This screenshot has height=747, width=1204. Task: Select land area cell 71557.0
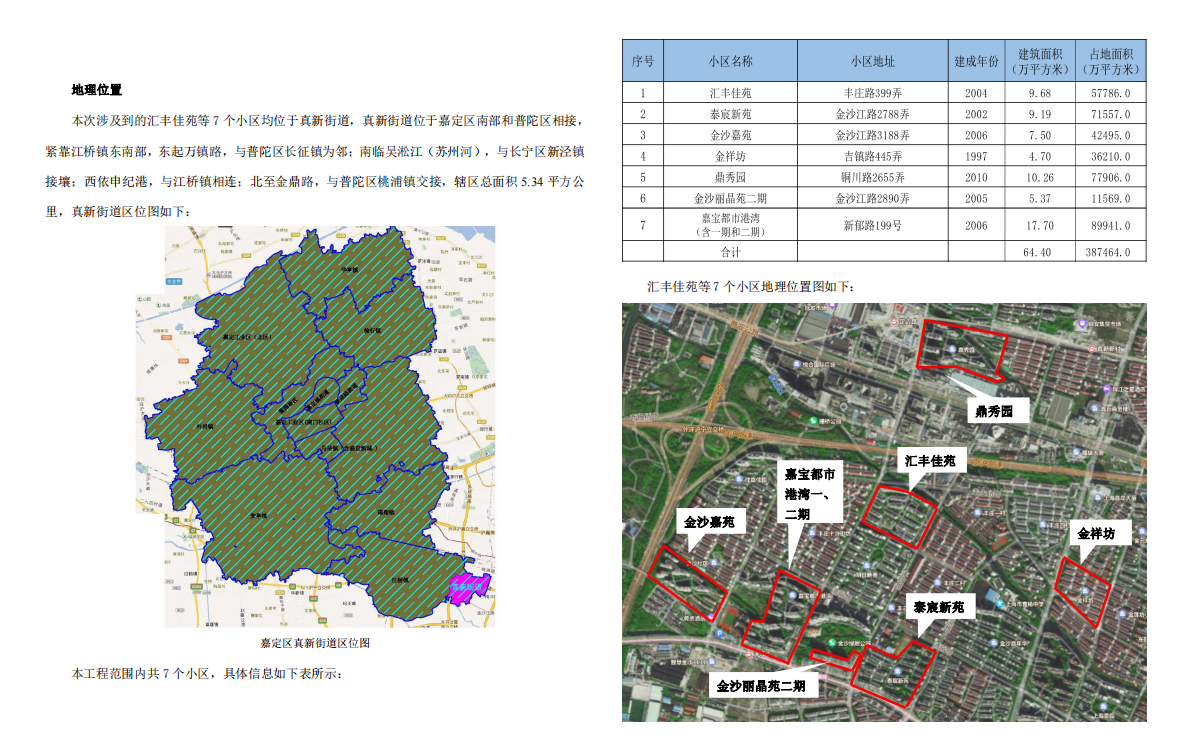click(1111, 114)
